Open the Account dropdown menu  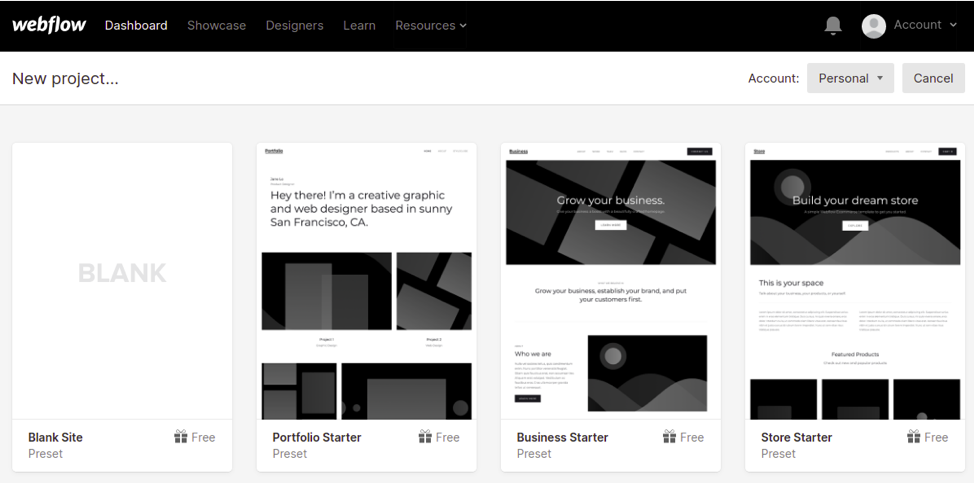pos(926,25)
